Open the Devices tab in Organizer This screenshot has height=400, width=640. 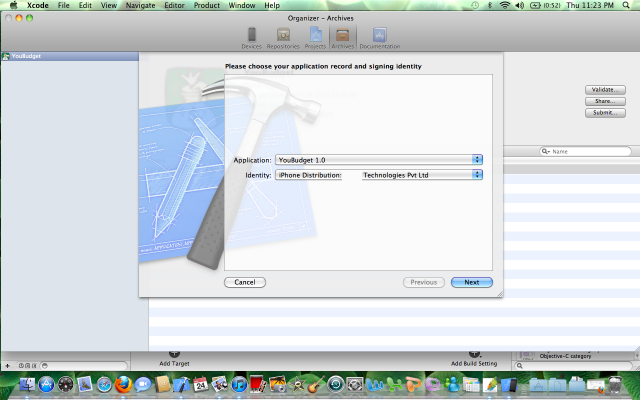[251, 38]
